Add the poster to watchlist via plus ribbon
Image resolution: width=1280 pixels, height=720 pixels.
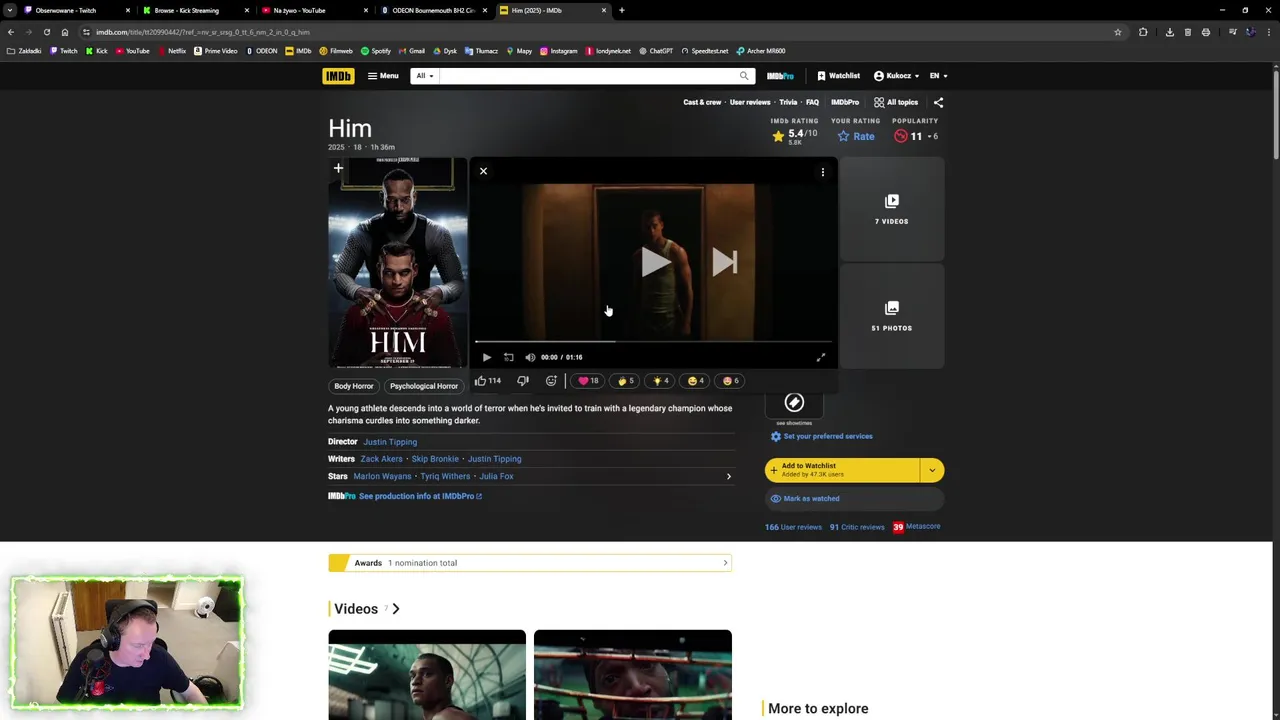pyautogui.click(x=338, y=169)
